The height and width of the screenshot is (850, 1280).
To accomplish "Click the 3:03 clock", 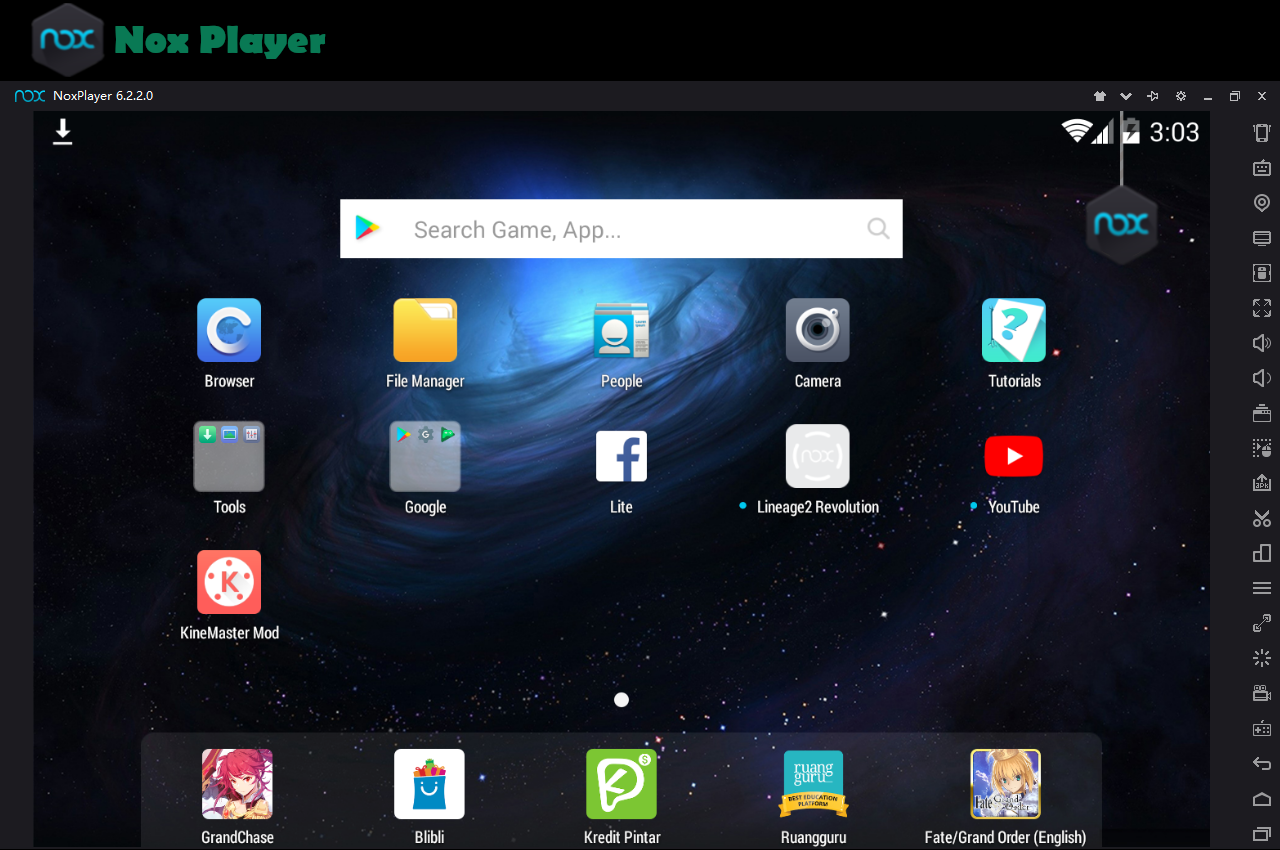I will tap(1174, 132).
